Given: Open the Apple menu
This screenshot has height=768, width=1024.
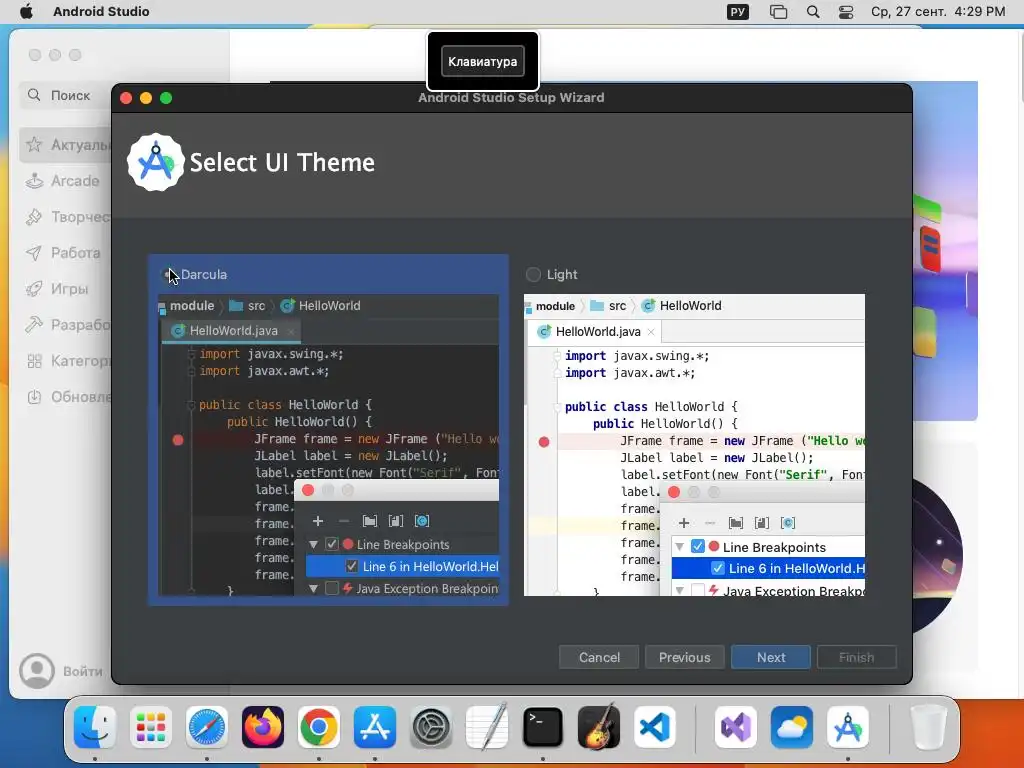Looking at the screenshot, I should 26,11.
